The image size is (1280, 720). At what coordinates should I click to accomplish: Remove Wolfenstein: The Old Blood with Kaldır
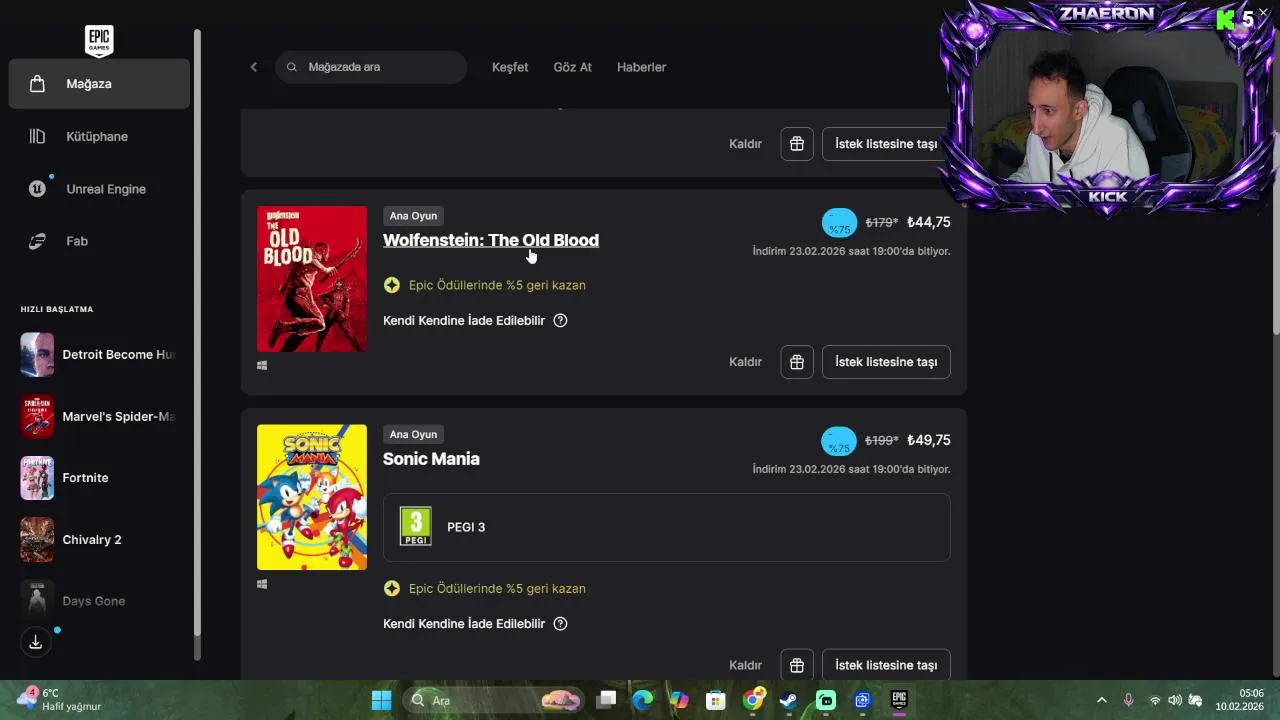point(745,362)
